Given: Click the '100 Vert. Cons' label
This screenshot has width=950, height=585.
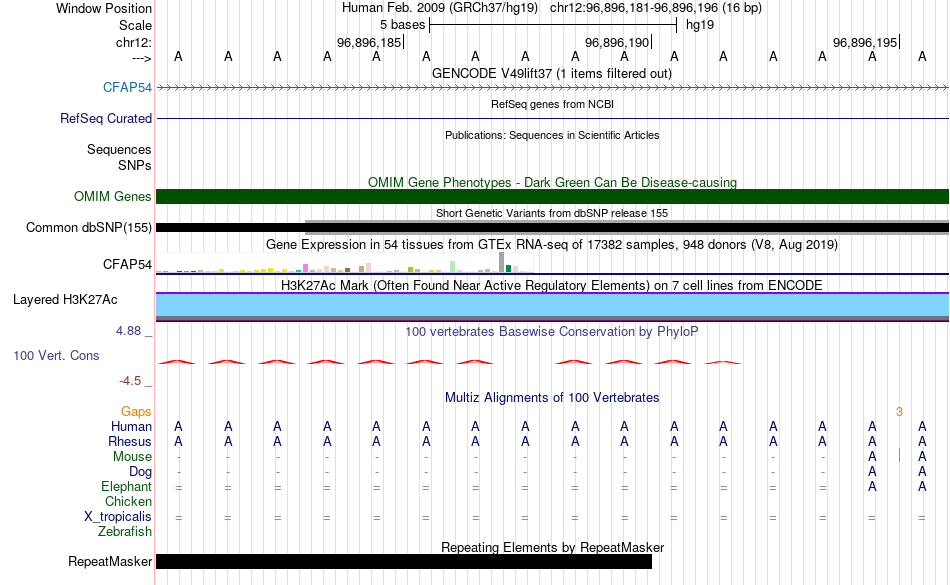Looking at the screenshot, I should [56, 355].
